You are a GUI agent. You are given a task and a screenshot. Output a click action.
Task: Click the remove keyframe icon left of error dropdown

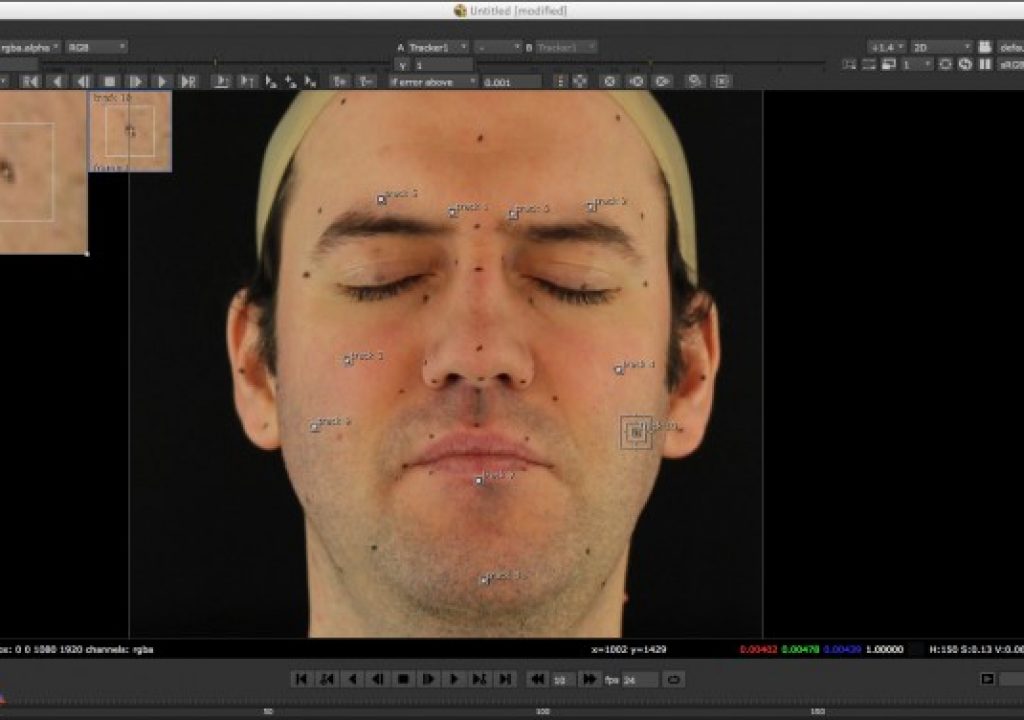[365, 82]
